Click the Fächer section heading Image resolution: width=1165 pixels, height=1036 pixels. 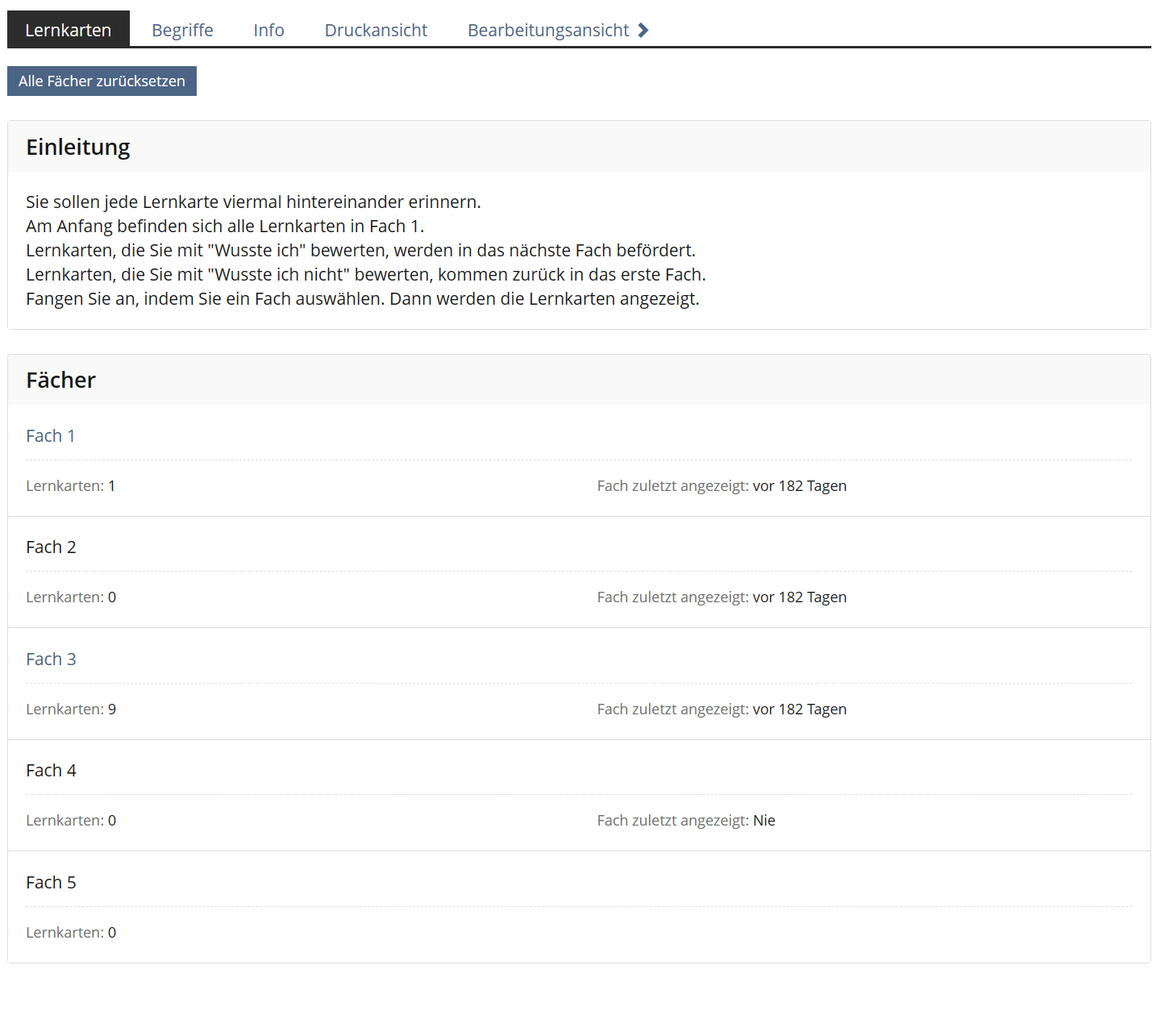pyautogui.click(x=60, y=381)
